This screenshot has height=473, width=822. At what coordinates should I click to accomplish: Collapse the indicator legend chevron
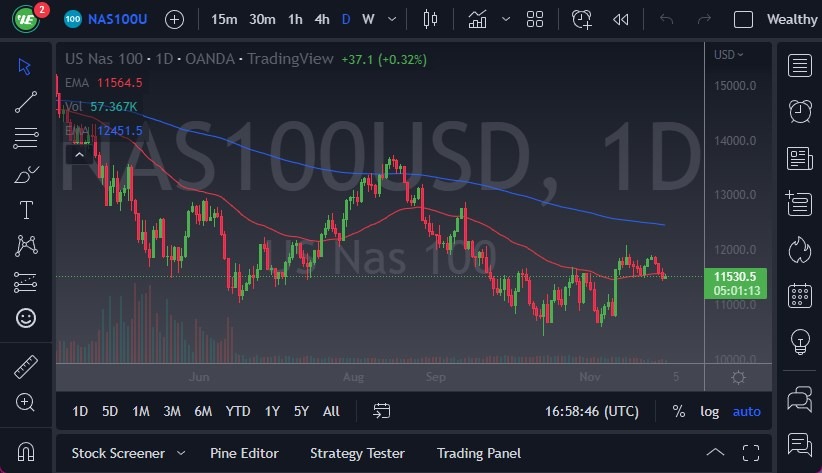coord(79,155)
